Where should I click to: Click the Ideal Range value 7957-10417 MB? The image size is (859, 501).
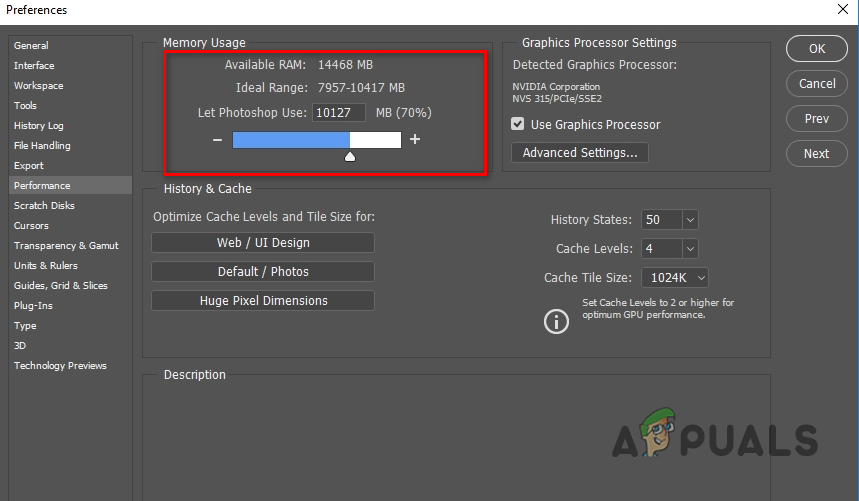click(361, 88)
